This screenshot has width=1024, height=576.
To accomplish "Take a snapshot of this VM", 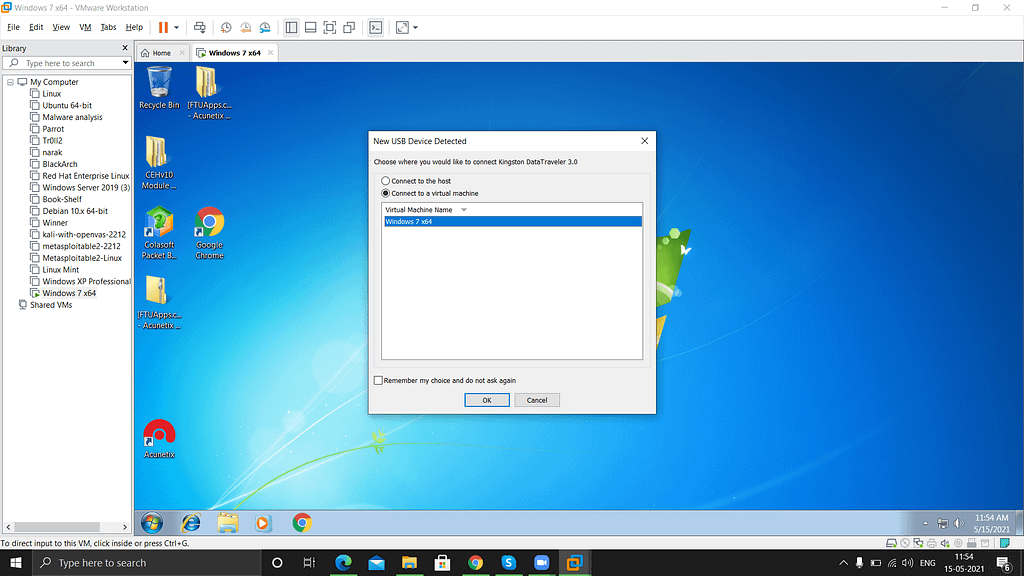I will point(226,27).
